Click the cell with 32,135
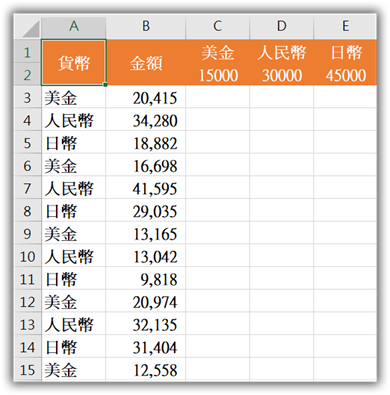This screenshot has height=395, width=390. (x=146, y=324)
